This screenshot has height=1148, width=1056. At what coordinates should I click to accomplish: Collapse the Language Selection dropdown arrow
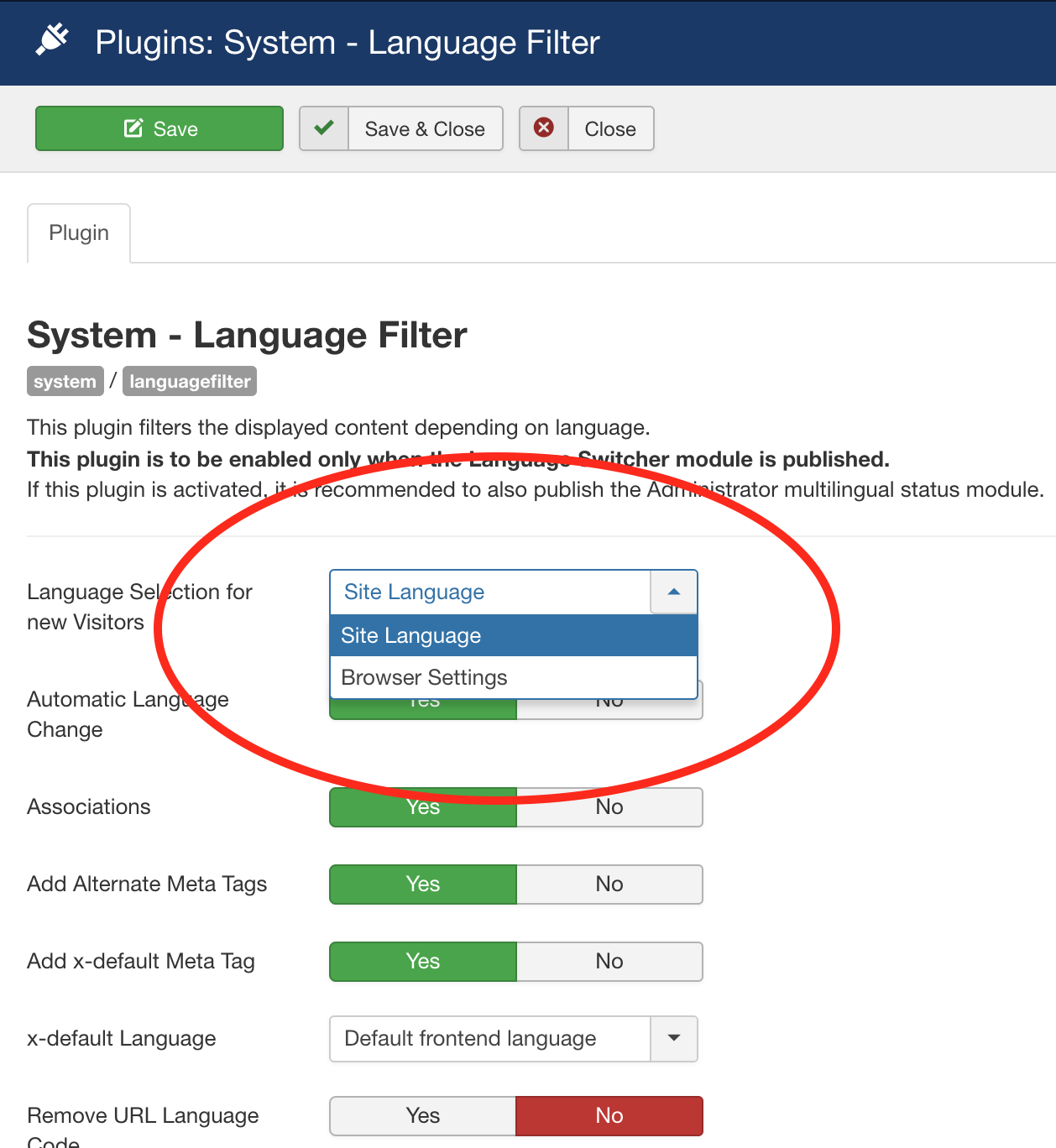(673, 592)
